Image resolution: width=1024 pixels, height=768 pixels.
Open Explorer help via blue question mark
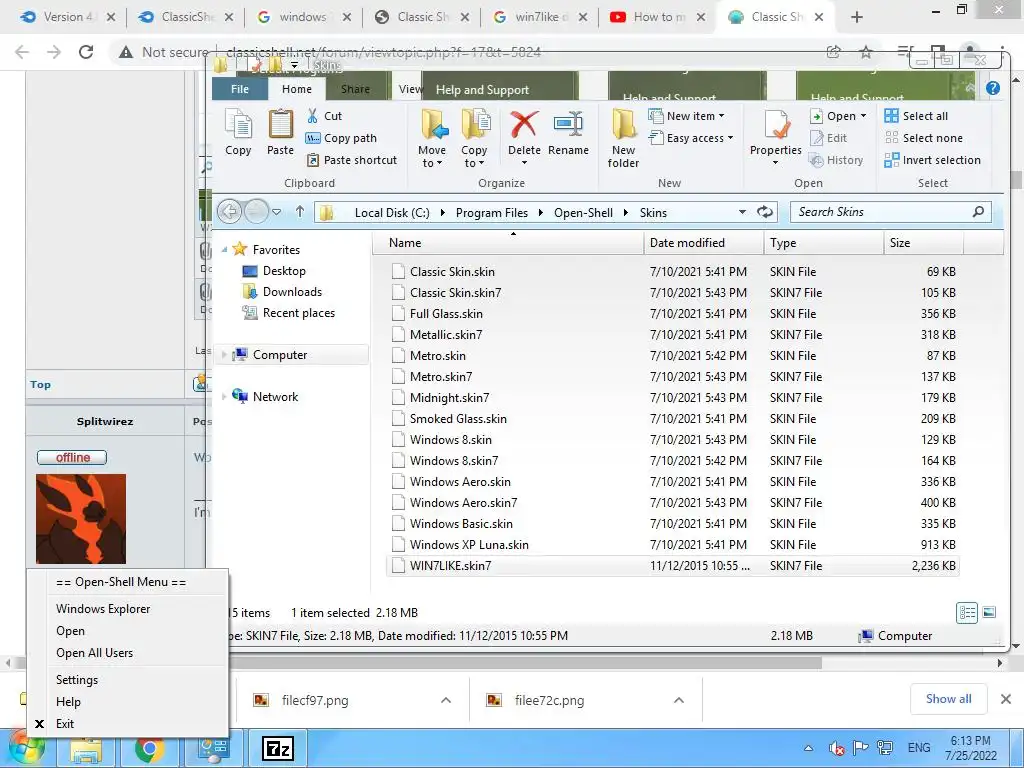tap(993, 88)
